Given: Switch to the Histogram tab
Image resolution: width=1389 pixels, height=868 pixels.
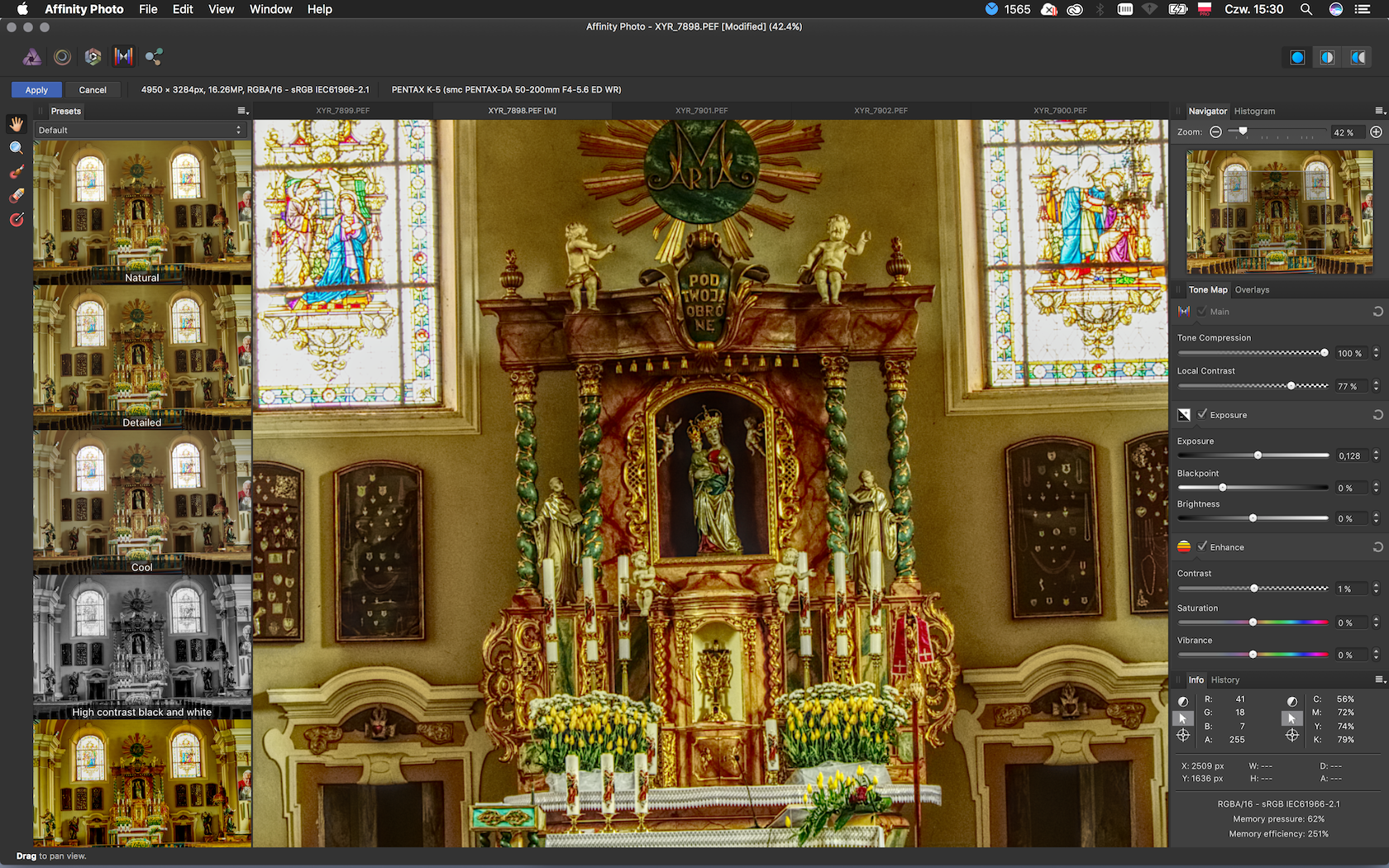Looking at the screenshot, I should [x=1254, y=111].
